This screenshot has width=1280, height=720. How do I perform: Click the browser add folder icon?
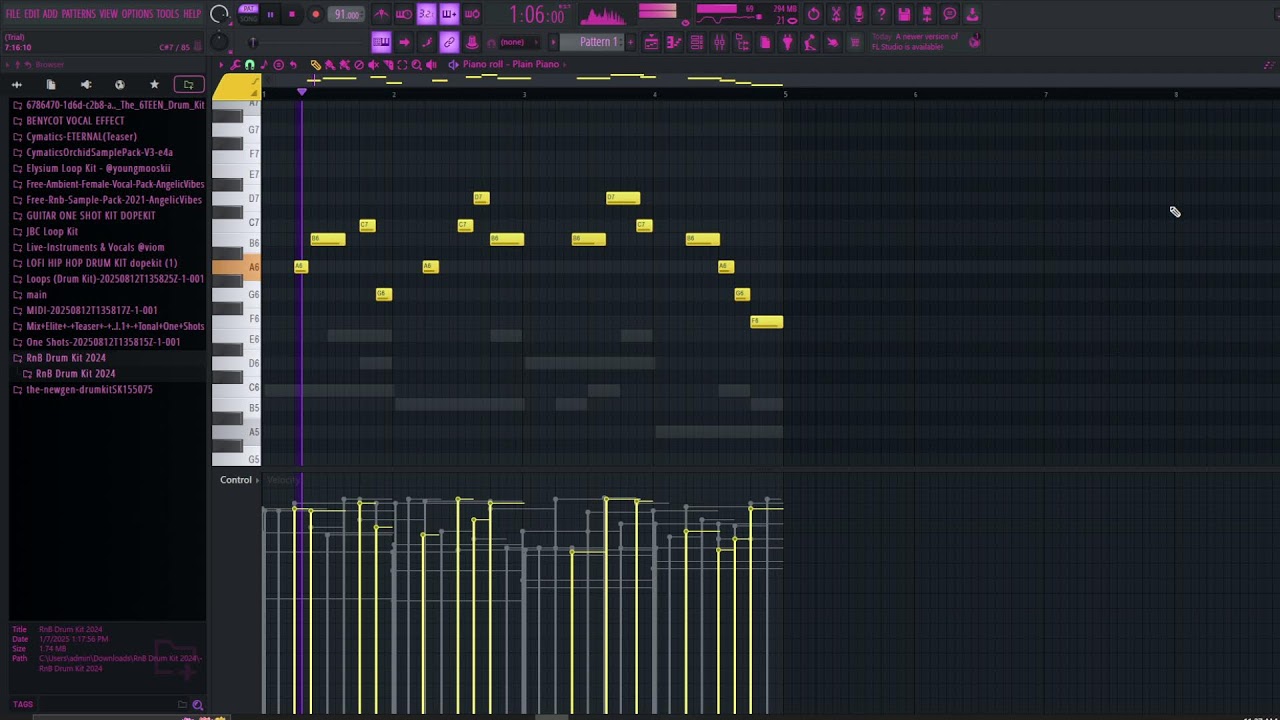188,85
